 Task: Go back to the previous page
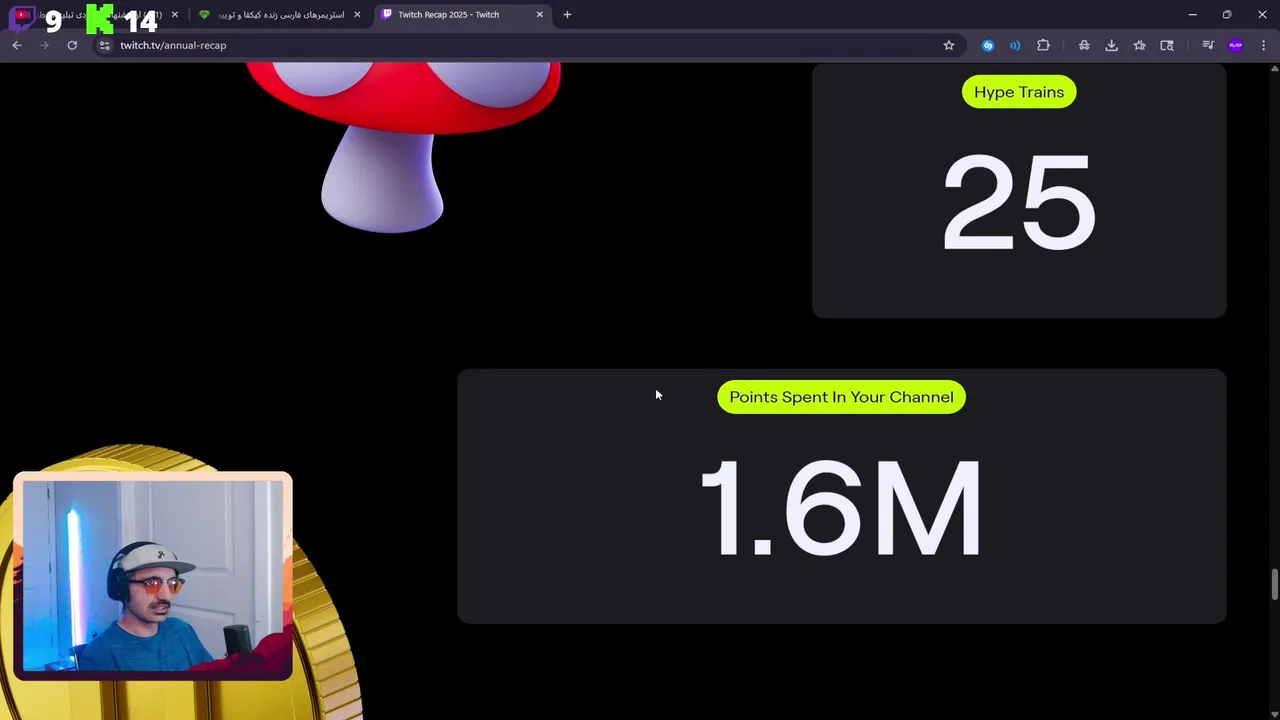17,45
